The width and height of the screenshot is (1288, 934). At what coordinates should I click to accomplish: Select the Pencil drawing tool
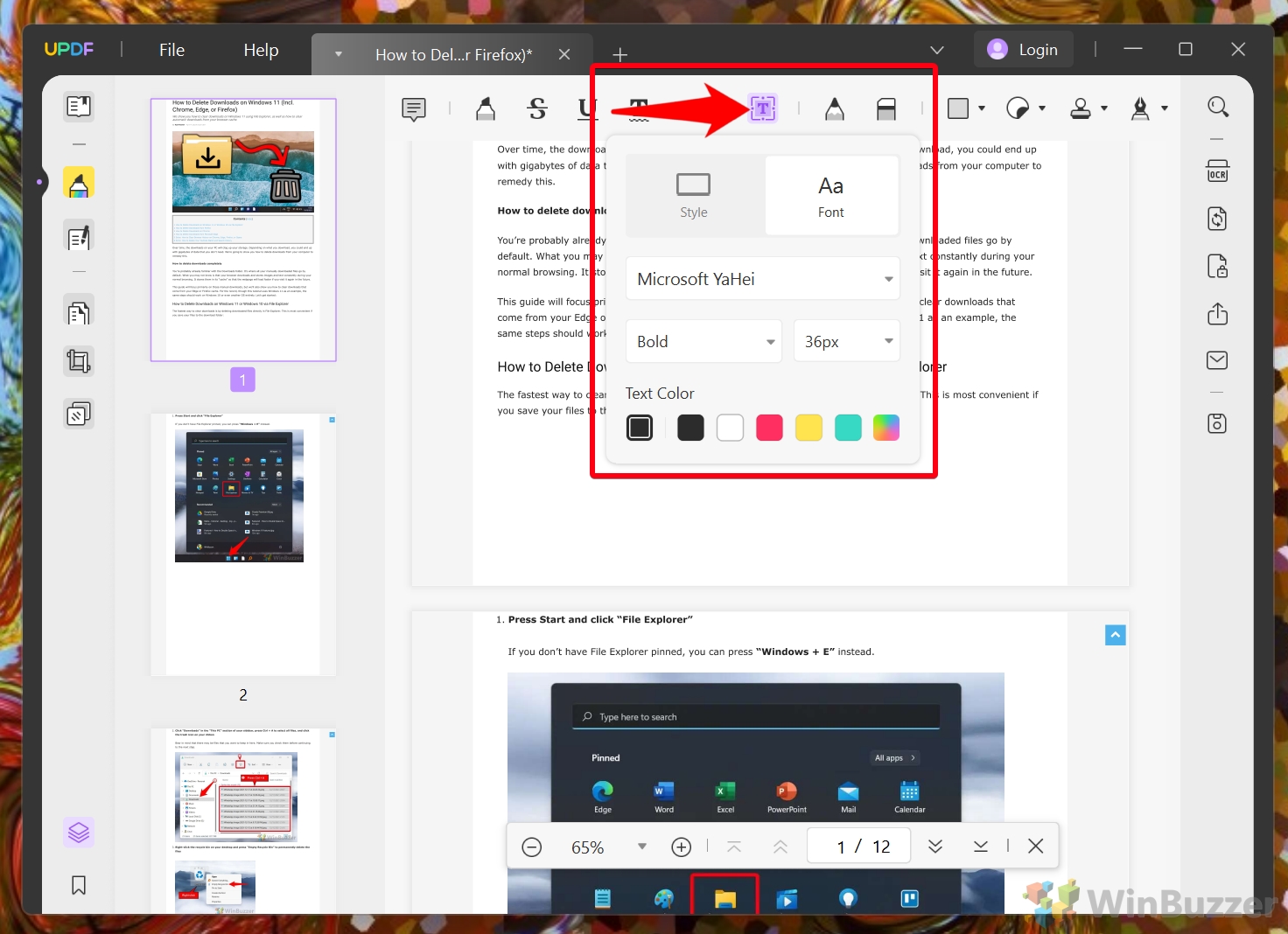tap(835, 108)
